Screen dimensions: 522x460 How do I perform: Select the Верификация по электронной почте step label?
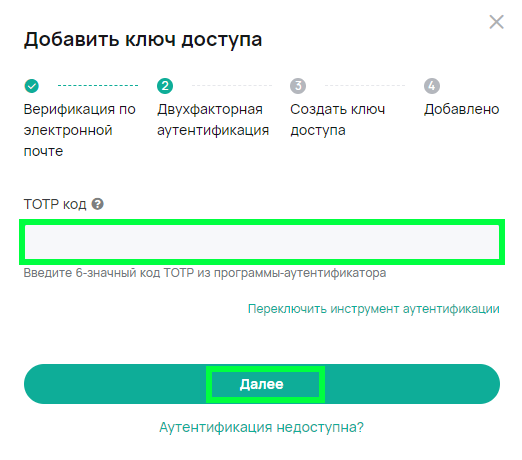pyautogui.click(x=80, y=130)
